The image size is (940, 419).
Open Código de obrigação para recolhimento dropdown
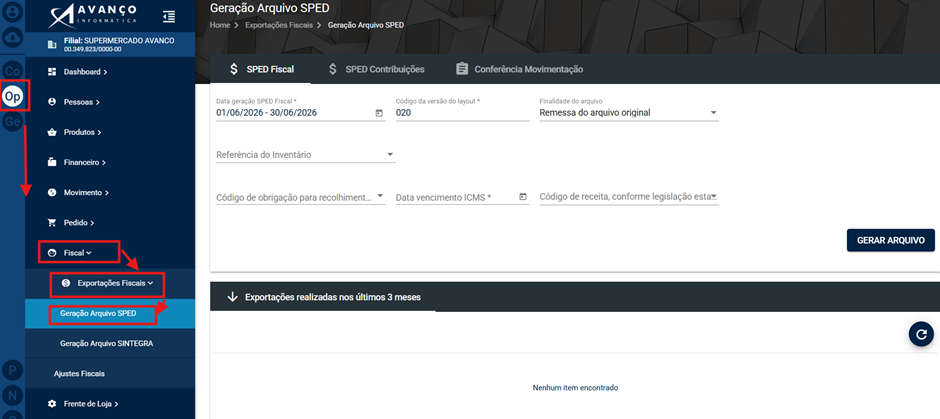click(x=300, y=197)
